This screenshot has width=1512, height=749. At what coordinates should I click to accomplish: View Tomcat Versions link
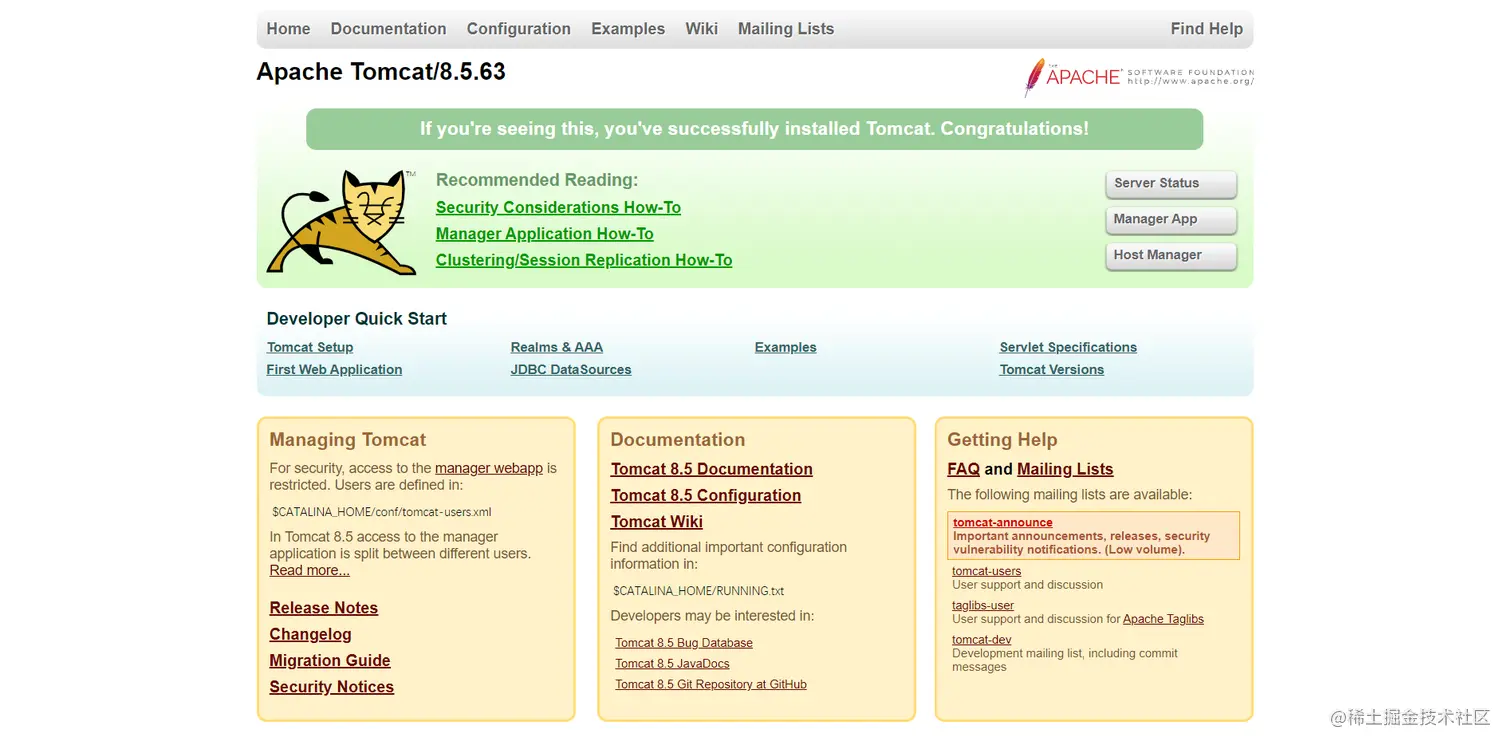(x=1052, y=369)
